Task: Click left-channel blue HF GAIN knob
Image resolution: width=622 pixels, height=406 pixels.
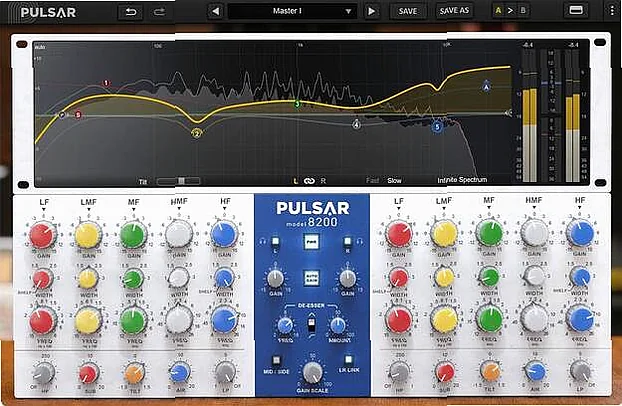Action: coord(224,235)
